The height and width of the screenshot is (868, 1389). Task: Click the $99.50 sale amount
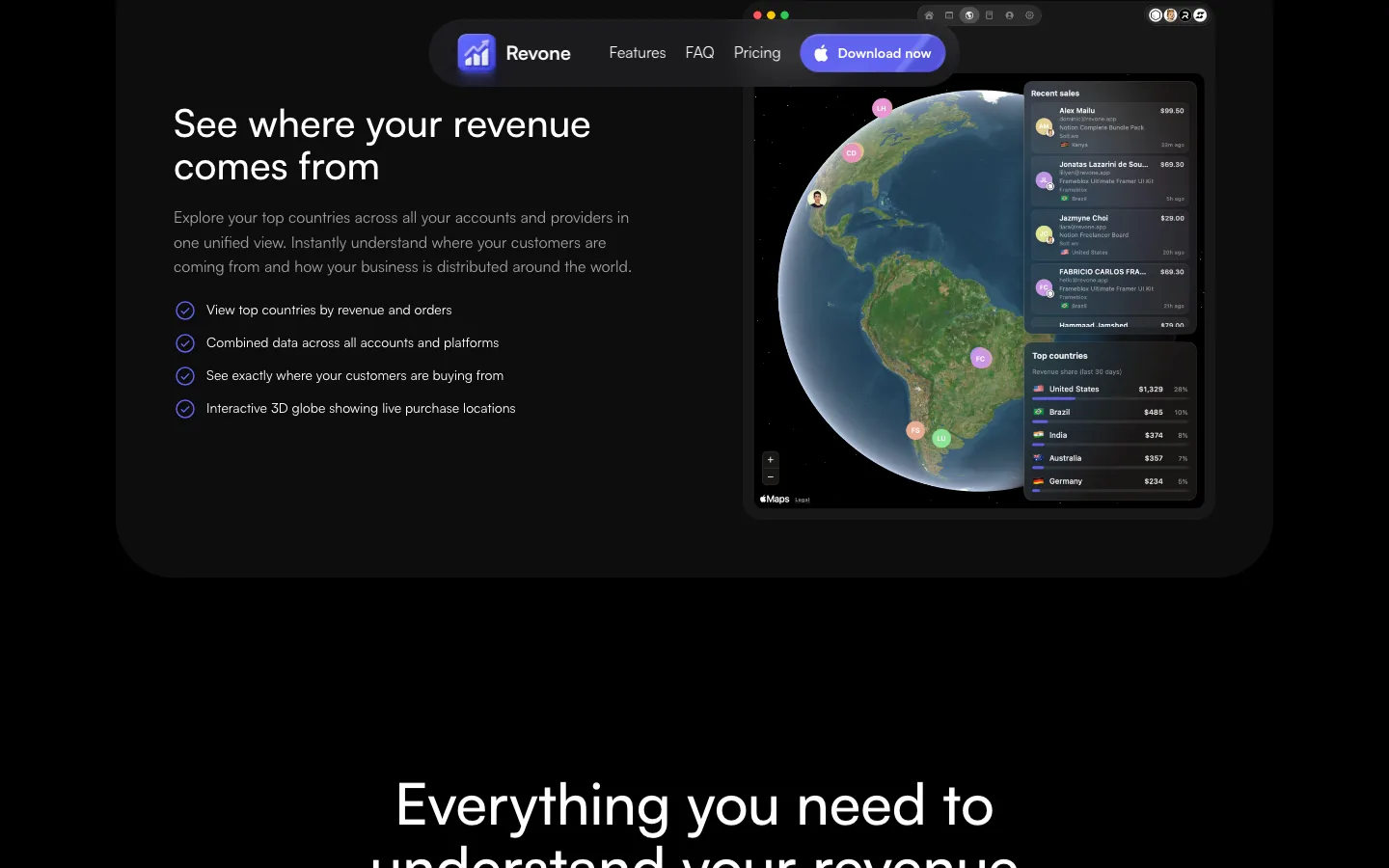click(1172, 111)
